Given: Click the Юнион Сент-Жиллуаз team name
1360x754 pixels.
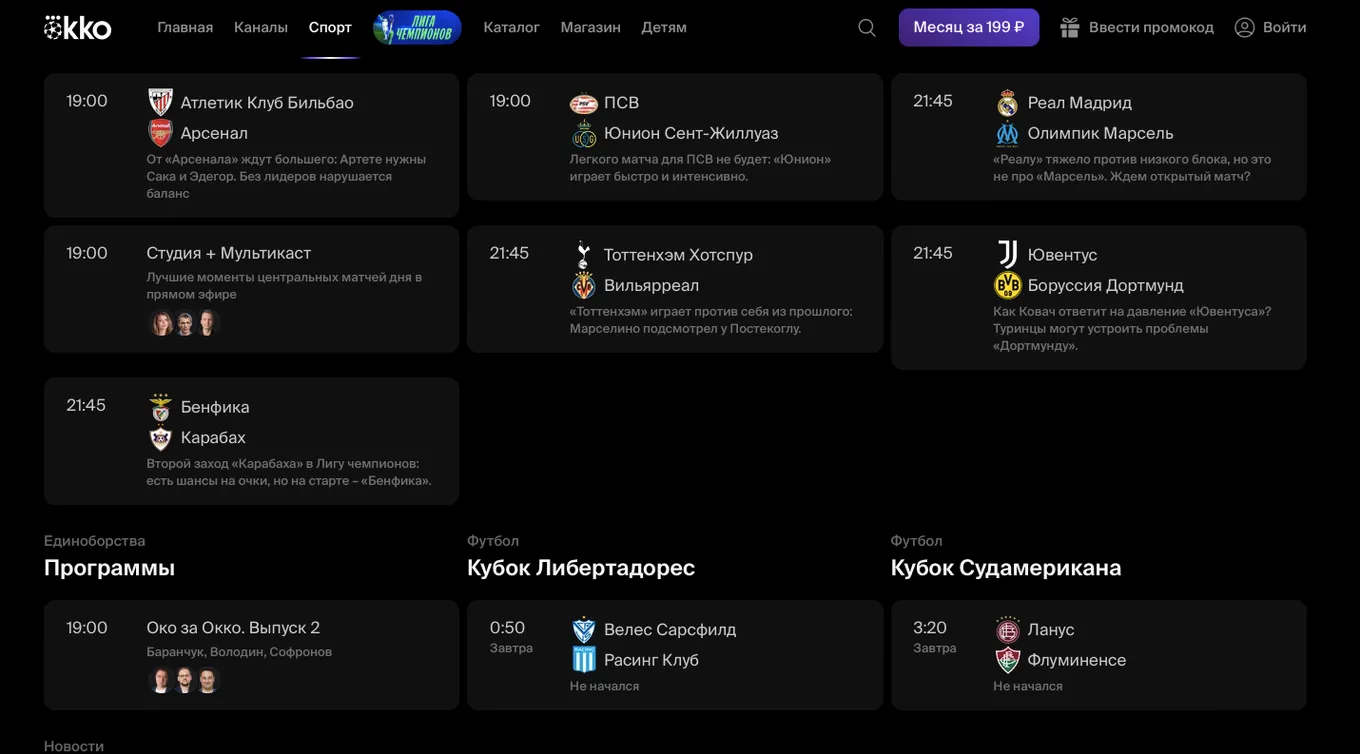Looking at the screenshot, I should (691, 133).
